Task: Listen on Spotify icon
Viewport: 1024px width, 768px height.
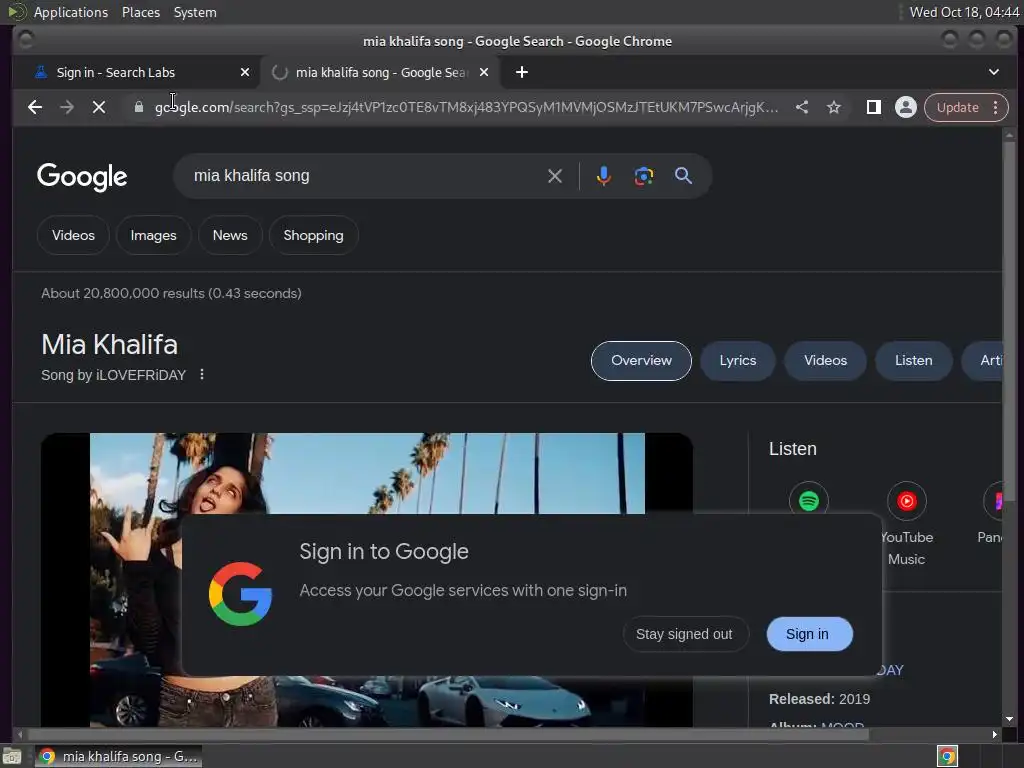Action: 808,501
